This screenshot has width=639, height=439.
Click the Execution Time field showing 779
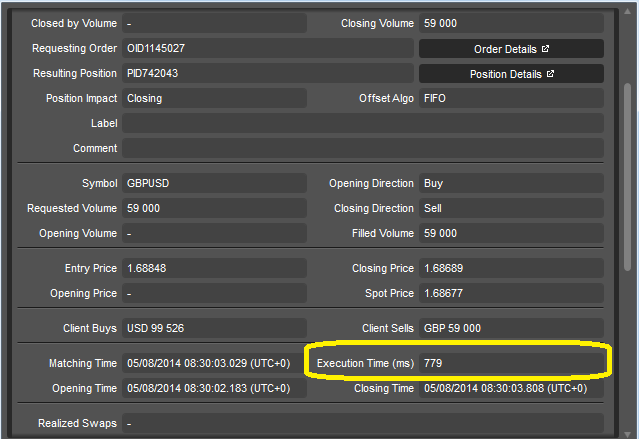point(511,363)
